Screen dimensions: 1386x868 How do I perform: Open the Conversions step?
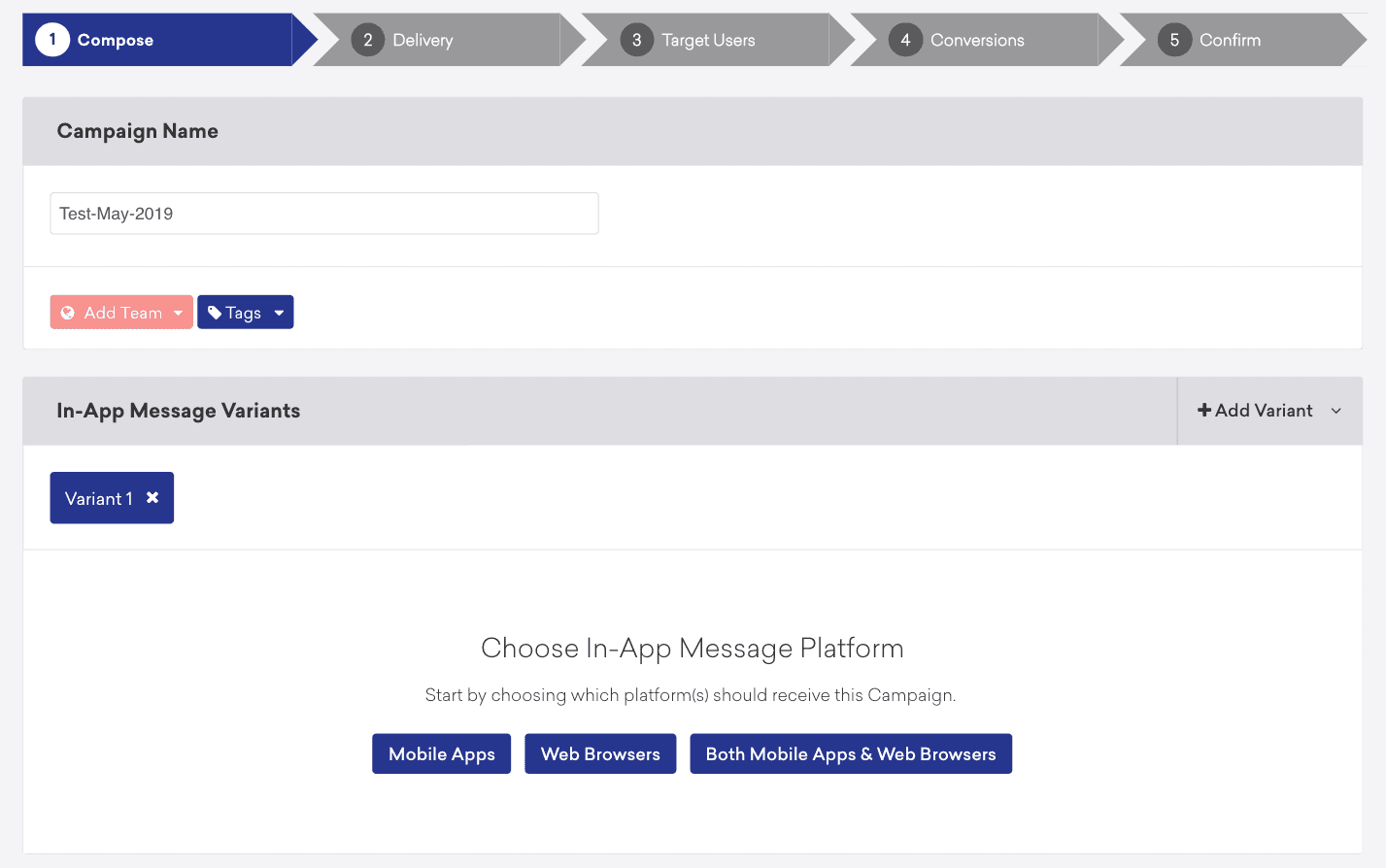click(977, 40)
